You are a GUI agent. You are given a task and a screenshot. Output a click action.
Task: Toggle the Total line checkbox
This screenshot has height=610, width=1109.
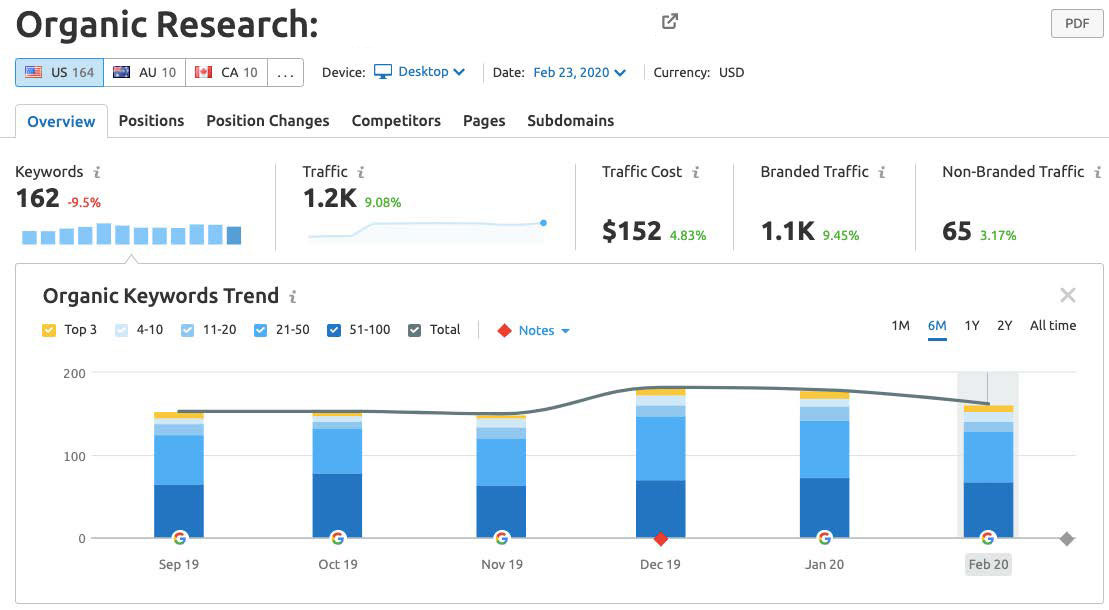[415, 330]
